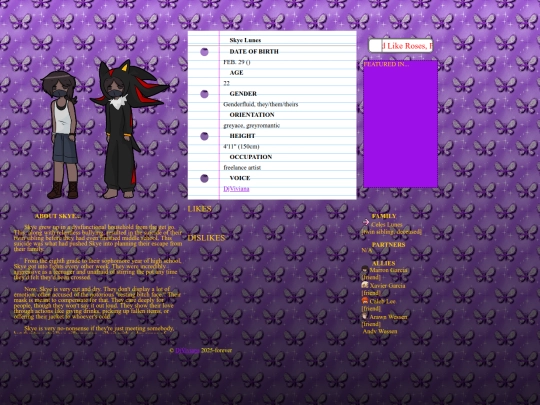Click the purple 'Featured in...' box

coord(401,124)
